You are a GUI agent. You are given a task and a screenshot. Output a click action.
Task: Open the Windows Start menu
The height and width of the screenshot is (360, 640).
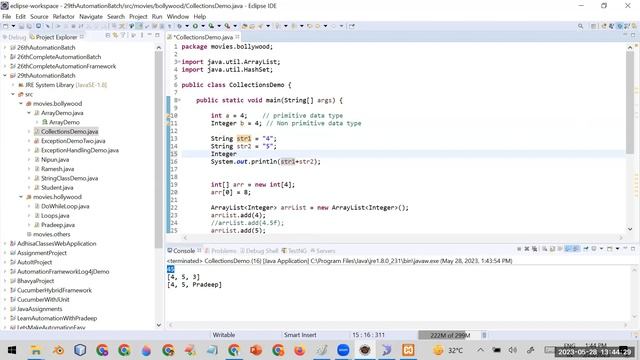coord(12,350)
